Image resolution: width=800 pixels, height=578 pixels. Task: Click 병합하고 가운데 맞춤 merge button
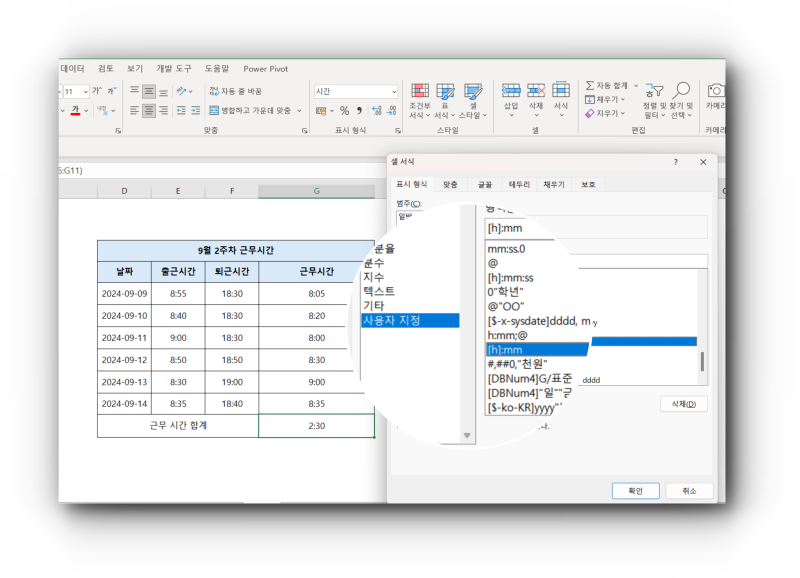click(250, 110)
